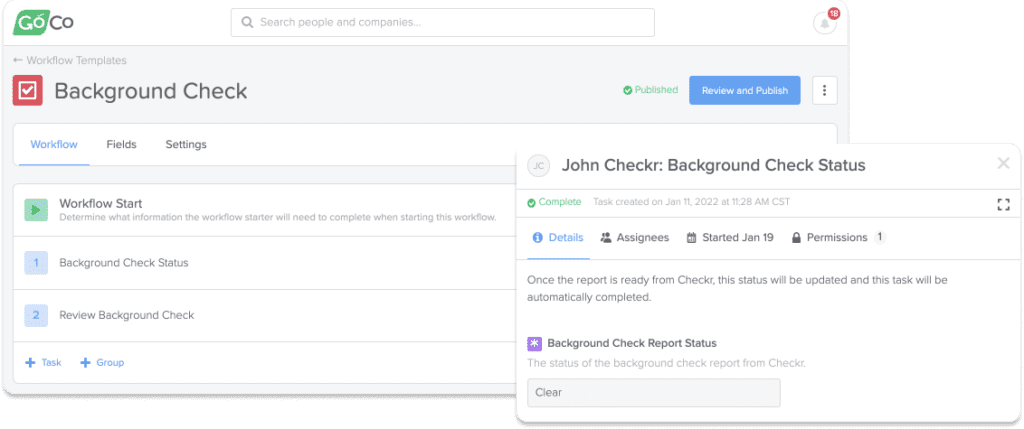
Task: Click the red Background Check checkbox icon
Action: coord(27,91)
